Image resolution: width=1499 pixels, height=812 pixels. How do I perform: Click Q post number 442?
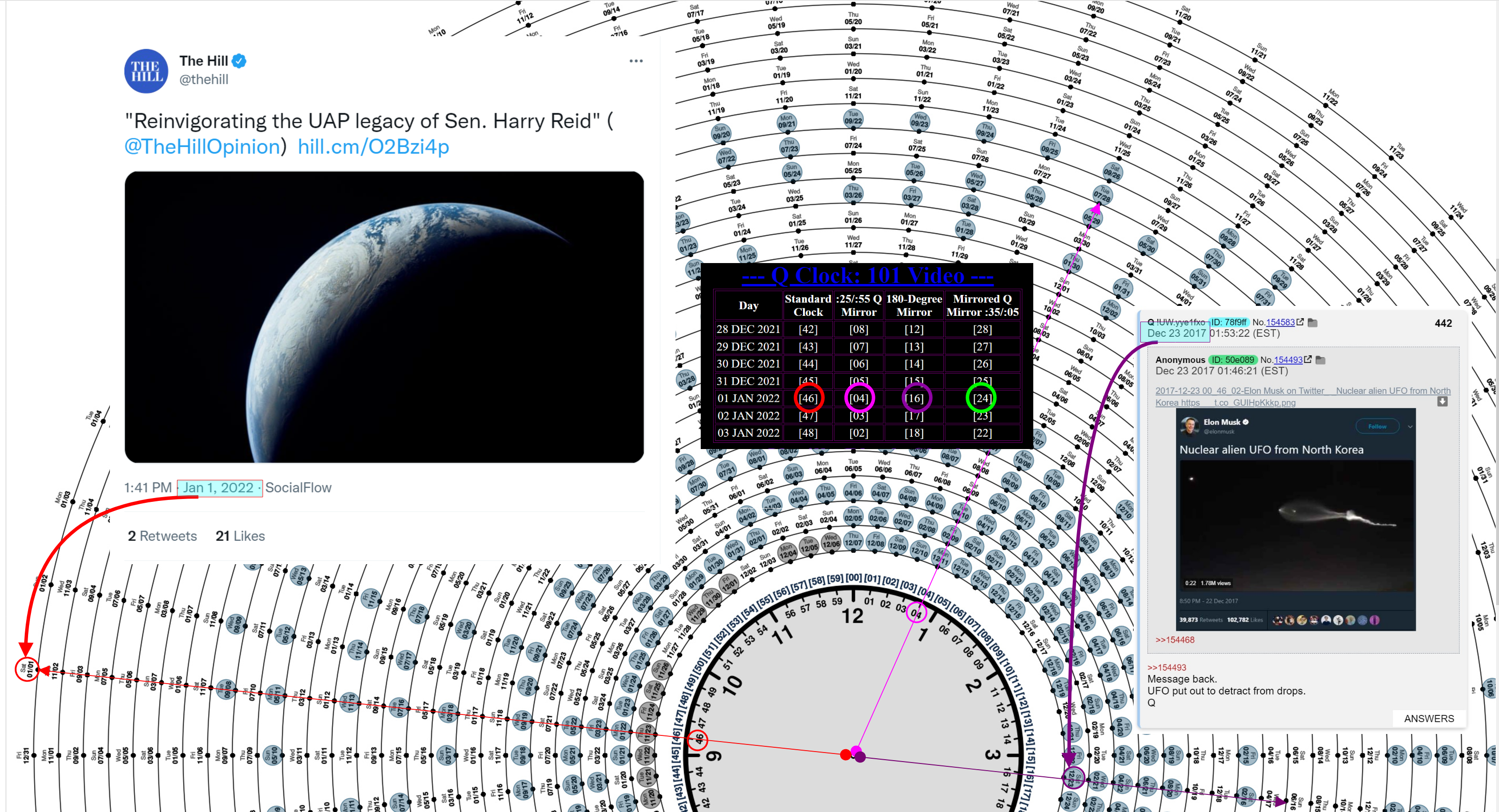pyautogui.click(x=1443, y=323)
